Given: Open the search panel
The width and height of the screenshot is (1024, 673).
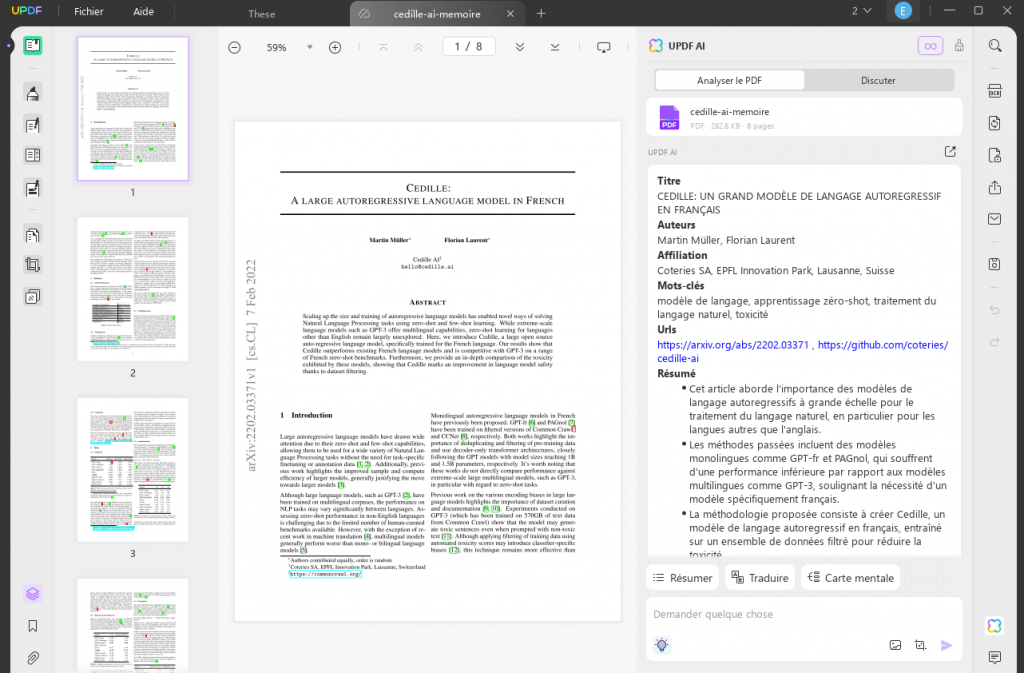Looking at the screenshot, I should tap(995, 45).
